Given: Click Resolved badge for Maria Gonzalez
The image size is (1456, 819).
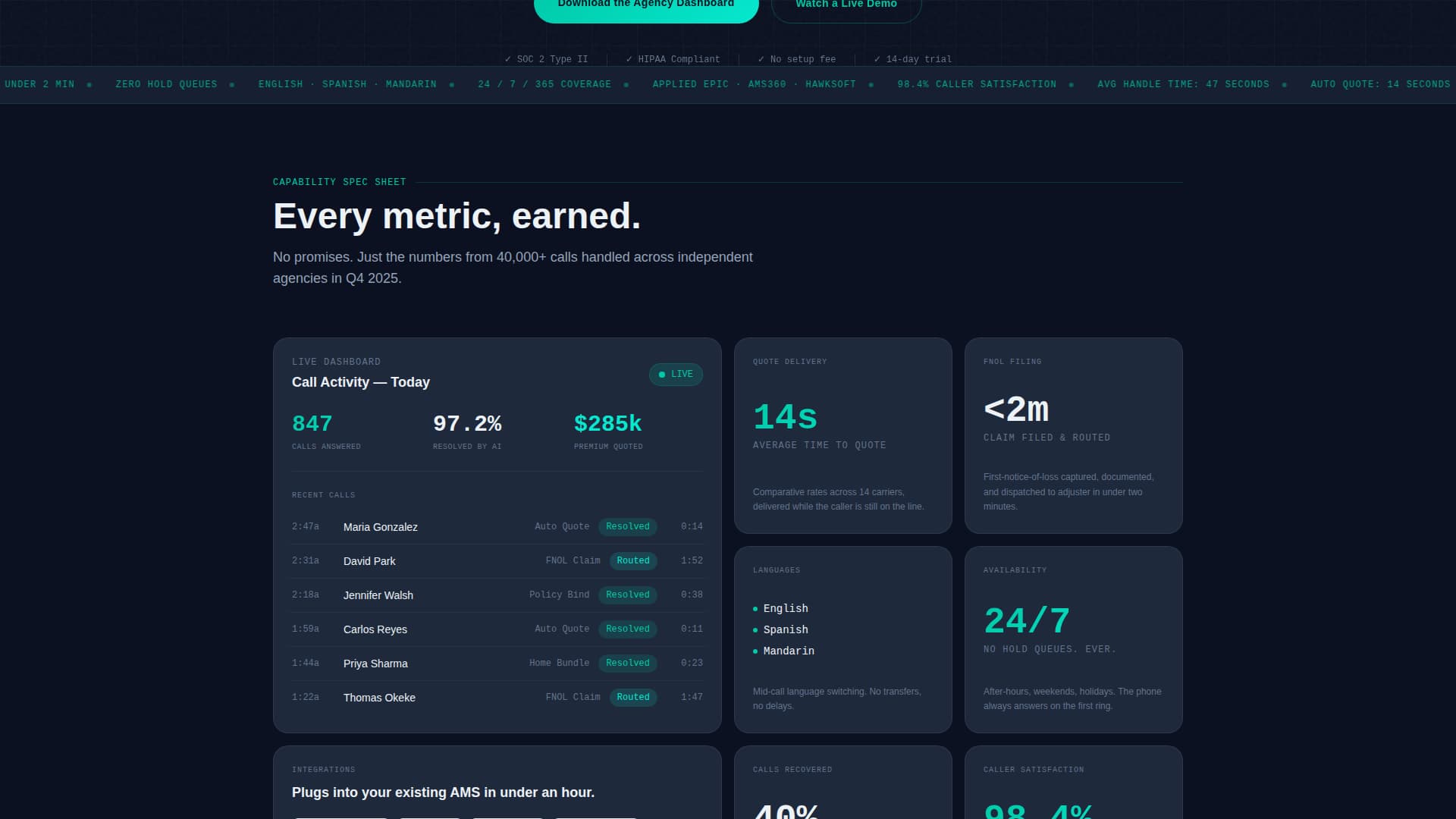Looking at the screenshot, I should tap(628, 527).
